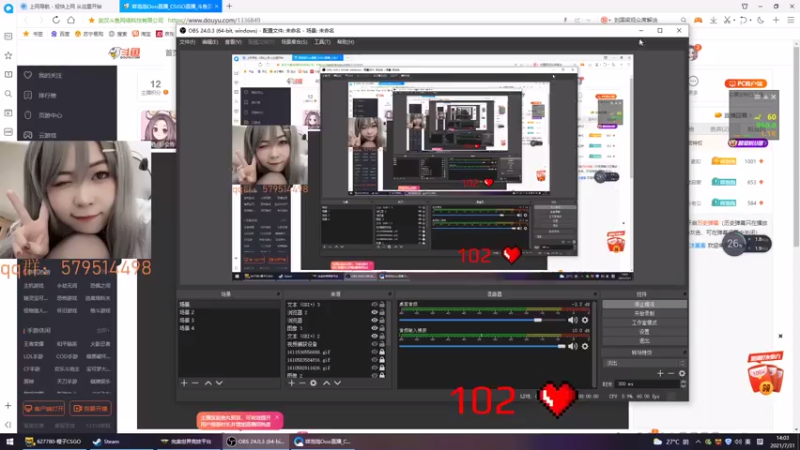Open Audio Mixer panel dock menu arrow
Image resolution: width=800 pixels, height=450 pixels.
(595, 294)
